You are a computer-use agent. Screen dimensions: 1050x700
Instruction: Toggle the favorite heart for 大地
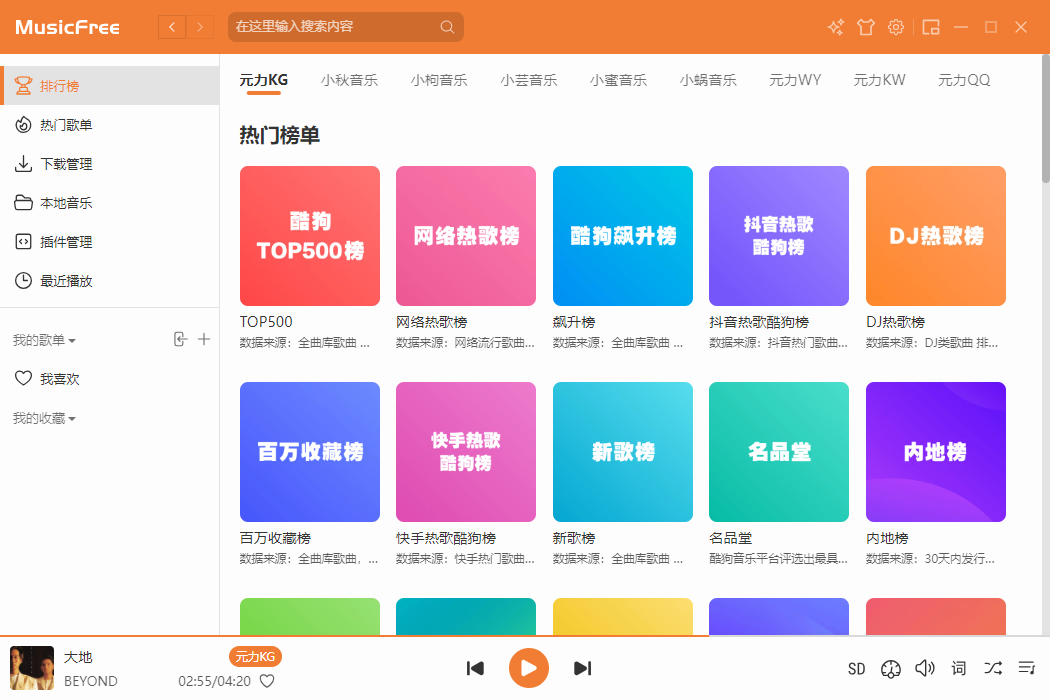point(267,681)
